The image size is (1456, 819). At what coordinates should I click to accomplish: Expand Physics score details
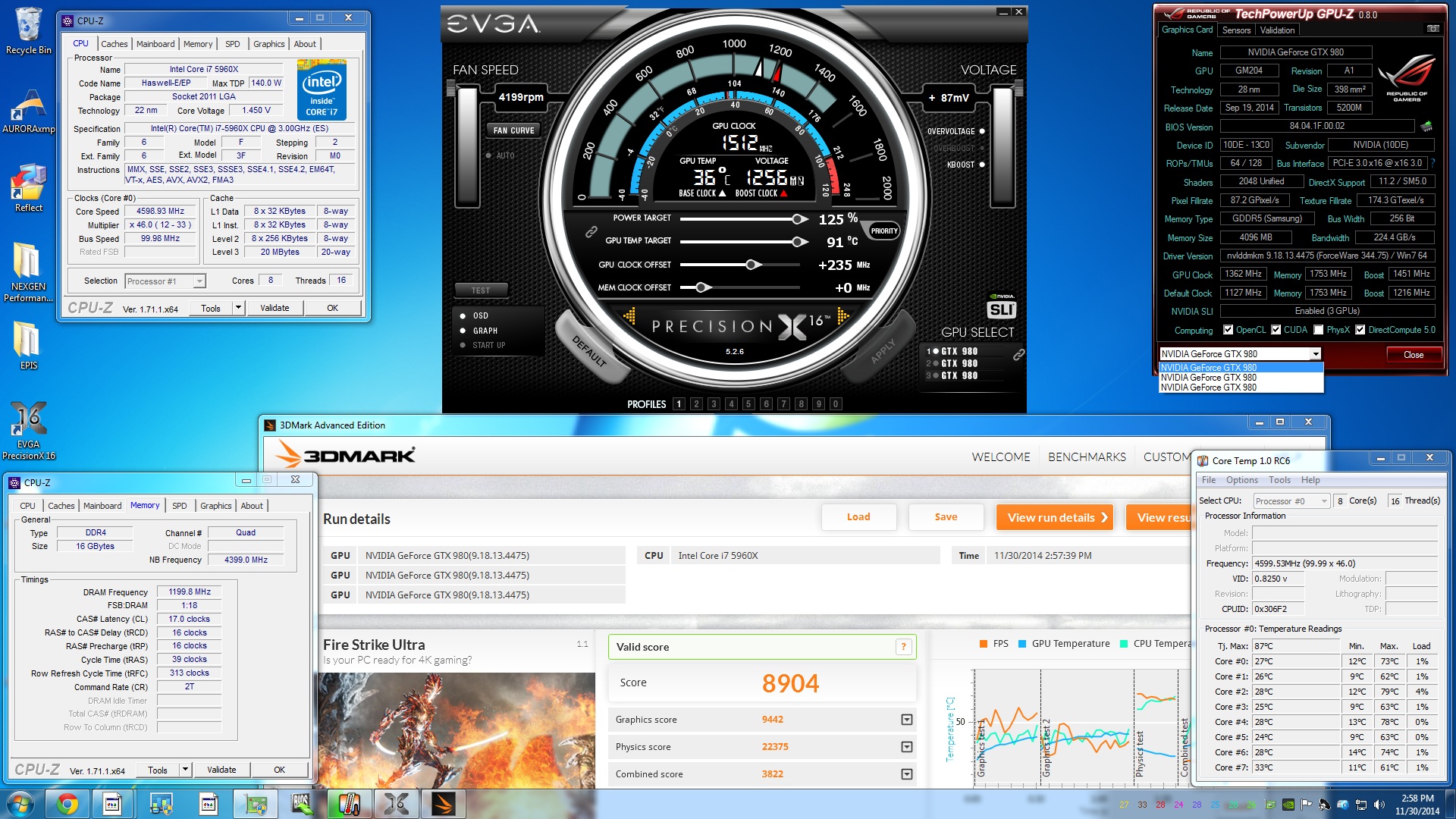coord(906,747)
